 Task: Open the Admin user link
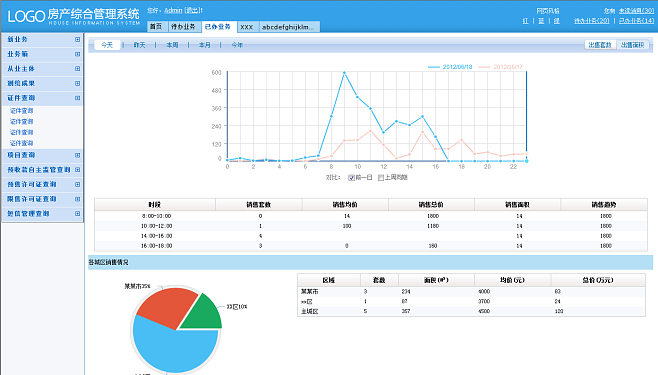point(173,10)
